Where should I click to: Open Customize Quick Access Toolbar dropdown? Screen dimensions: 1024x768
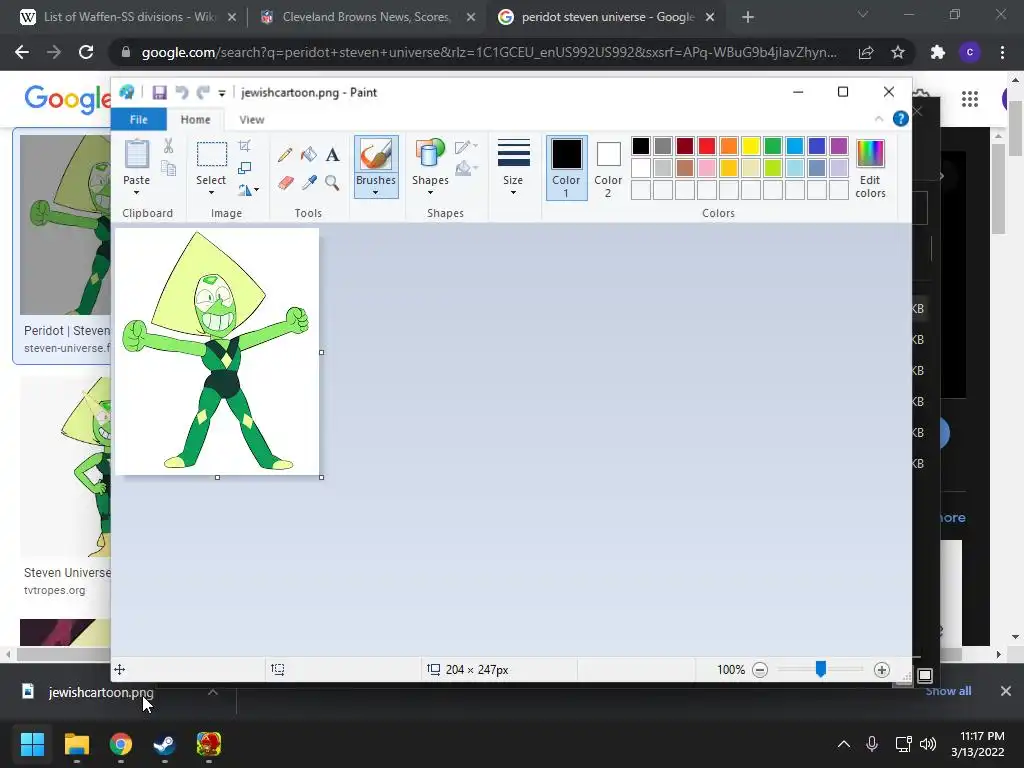[222, 93]
